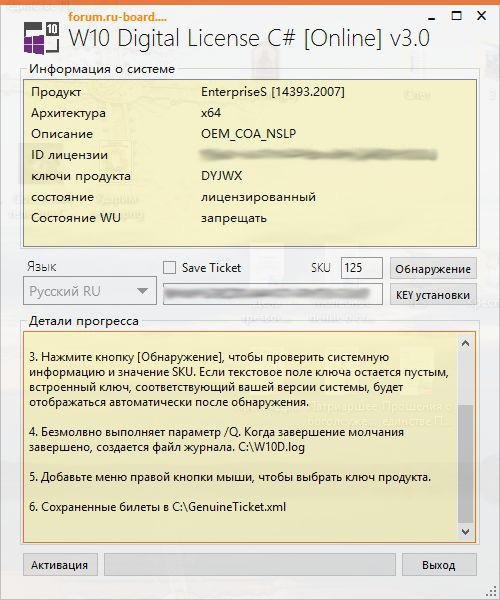The width and height of the screenshot is (500, 600).
Task: Minimize the W10 Digital License window
Action: 432,17
